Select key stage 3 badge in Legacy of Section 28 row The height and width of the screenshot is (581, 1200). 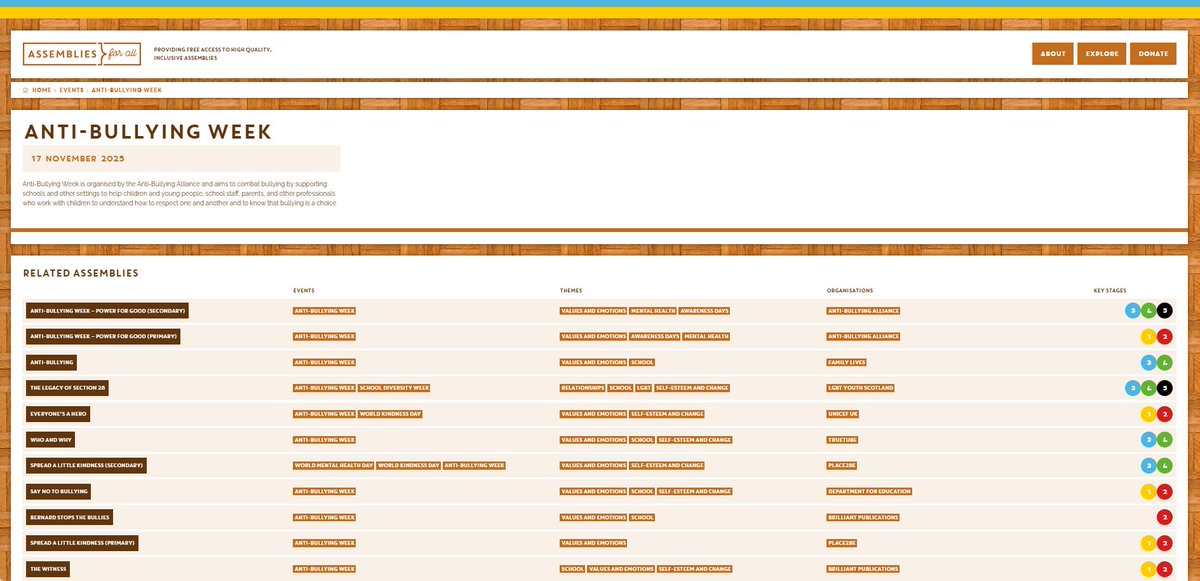(1133, 387)
